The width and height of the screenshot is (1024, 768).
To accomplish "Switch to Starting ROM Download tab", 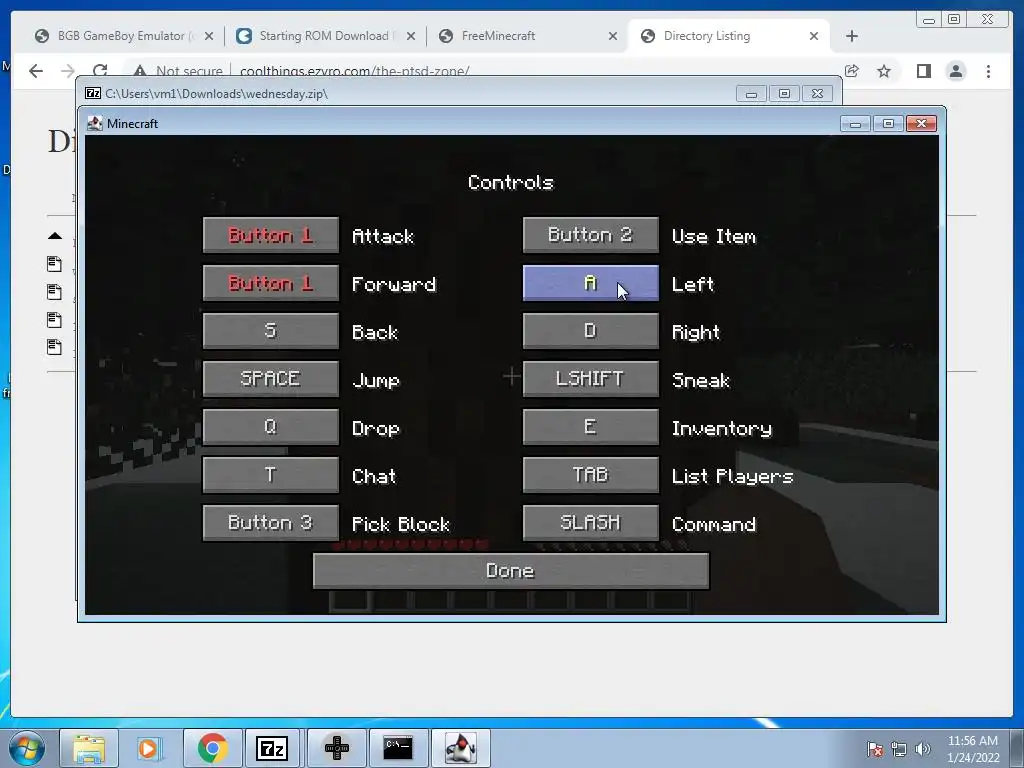I will 324,36.
